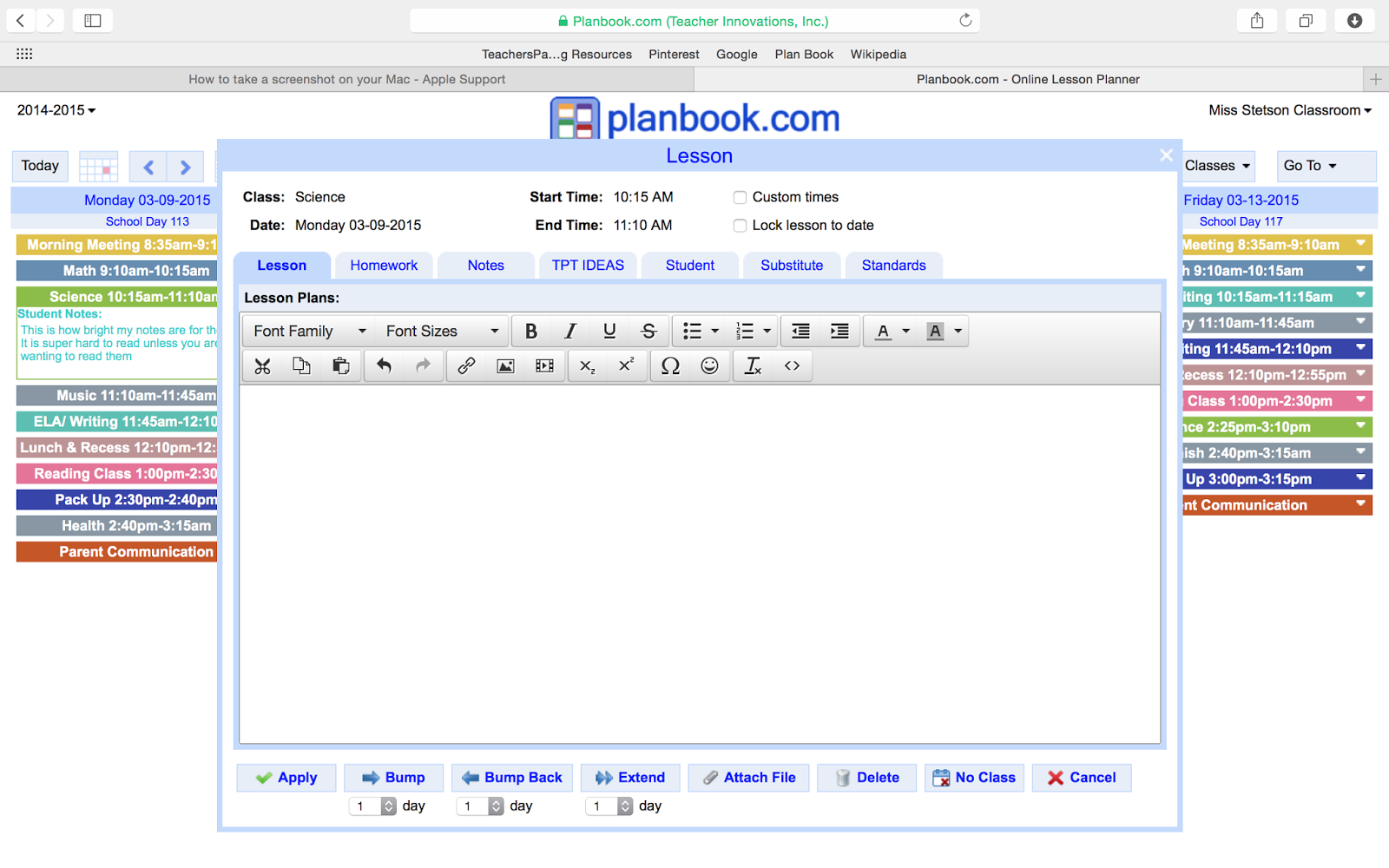Switch to the Student tab
Viewport: 1389px width, 868px height.
click(690, 266)
